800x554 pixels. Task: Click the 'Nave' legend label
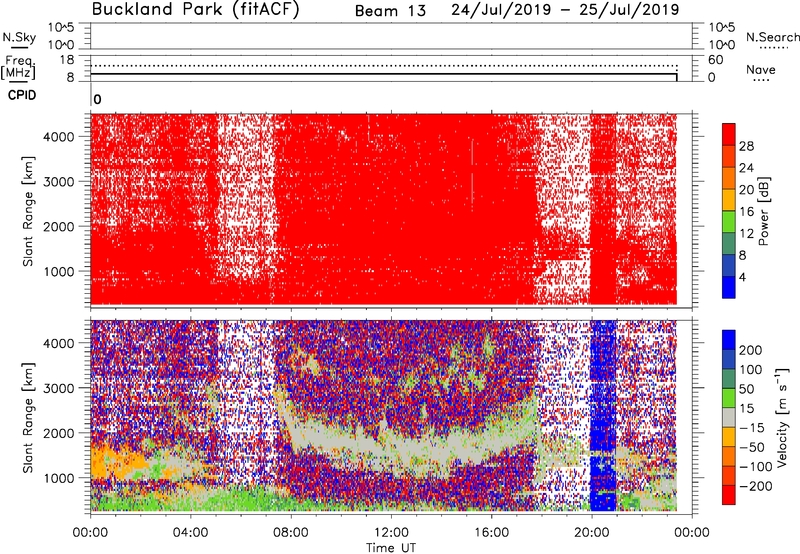tap(761, 70)
